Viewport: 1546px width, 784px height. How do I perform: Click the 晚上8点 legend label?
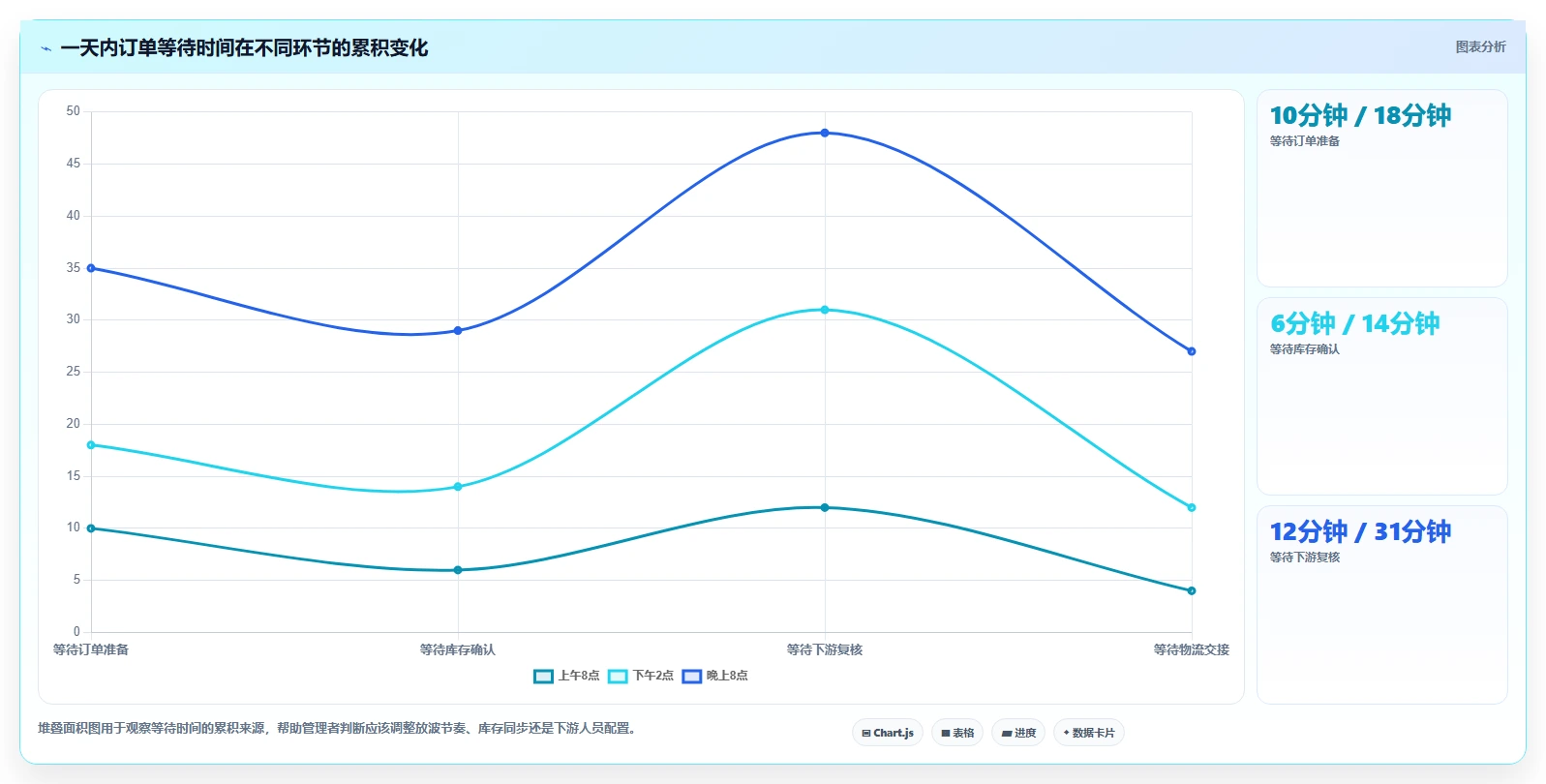(727, 676)
